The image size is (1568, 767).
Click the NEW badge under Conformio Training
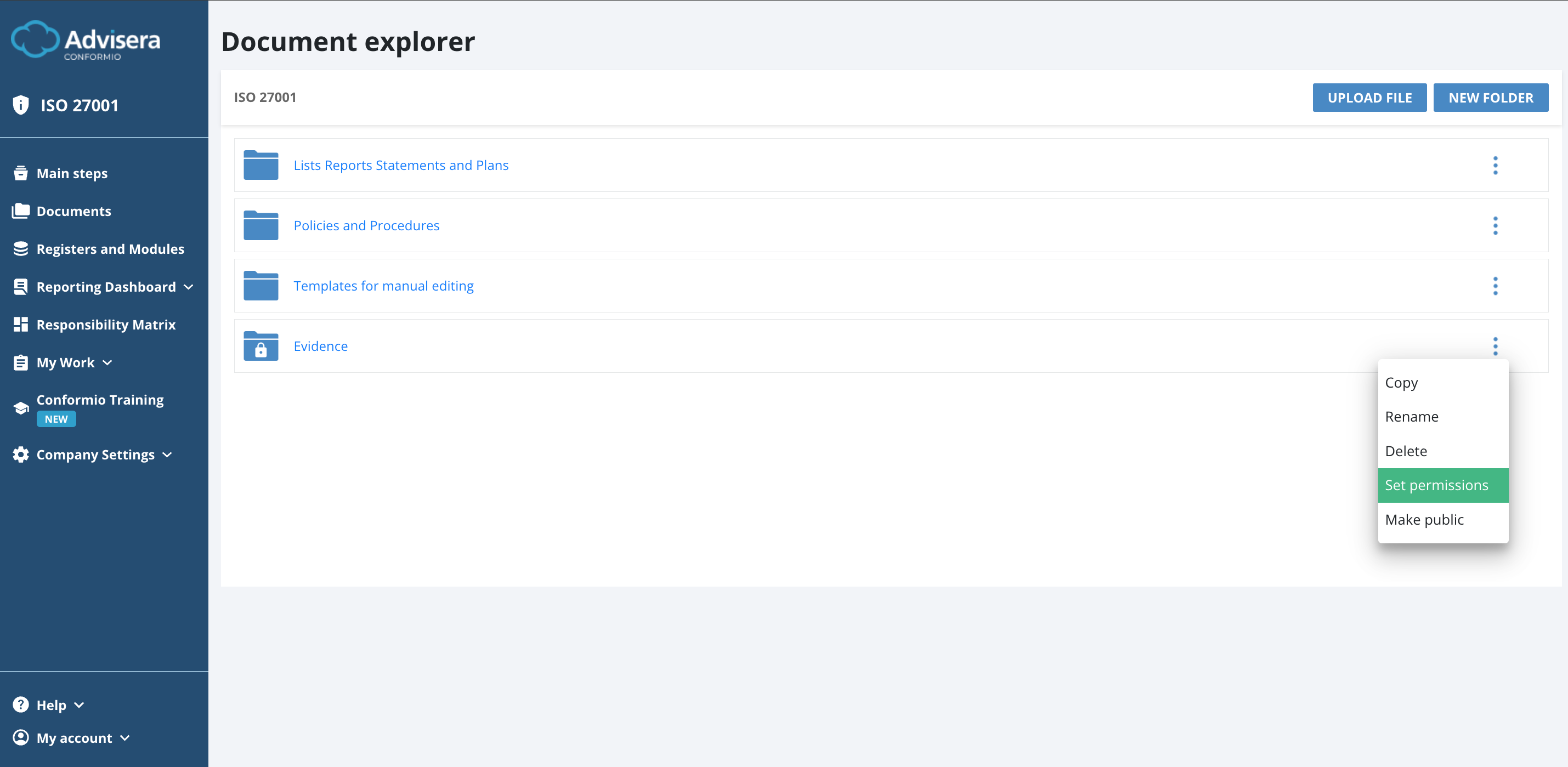coord(56,418)
